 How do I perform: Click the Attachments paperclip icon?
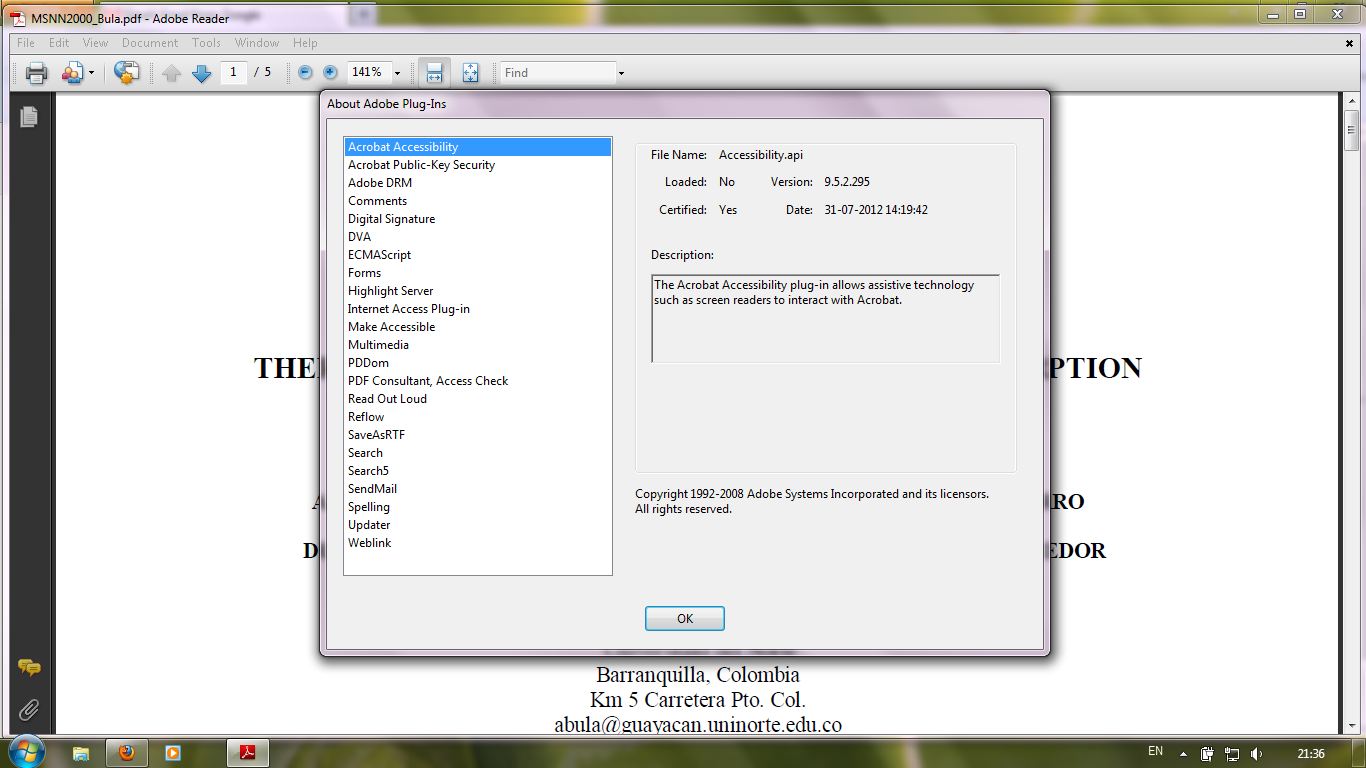pos(28,710)
